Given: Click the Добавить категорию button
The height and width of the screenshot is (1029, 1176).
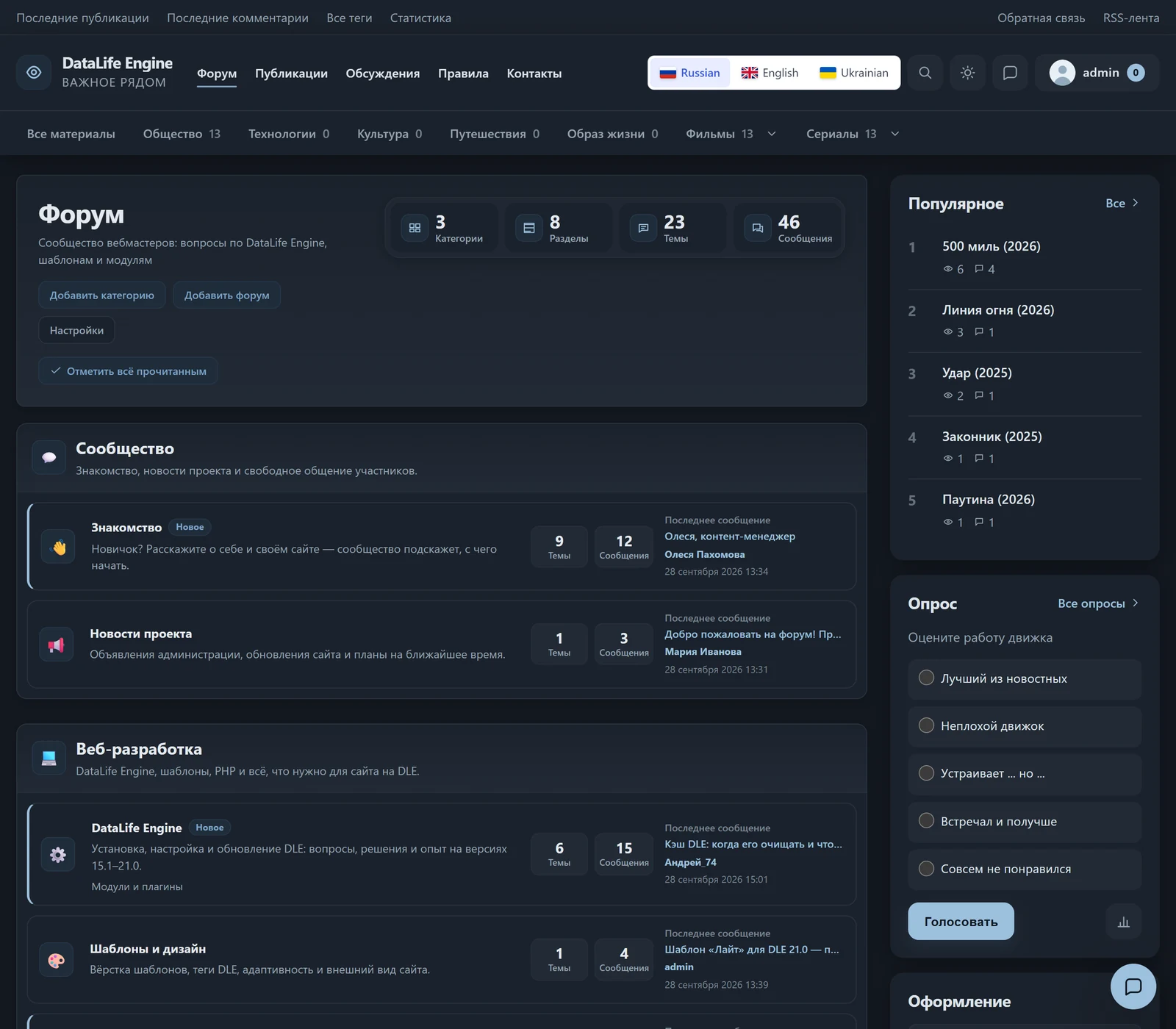Looking at the screenshot, I should [x=102, y=295].
